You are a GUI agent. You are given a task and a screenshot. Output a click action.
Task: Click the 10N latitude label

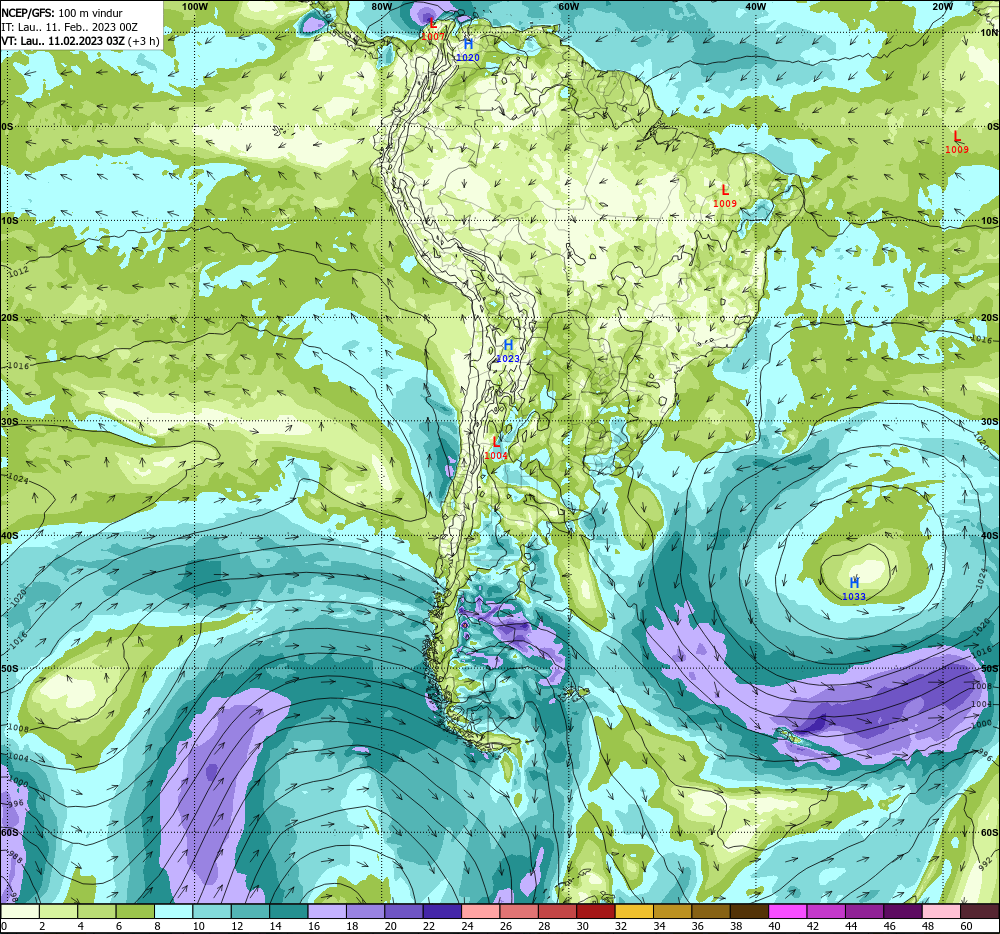coord(989,33)
